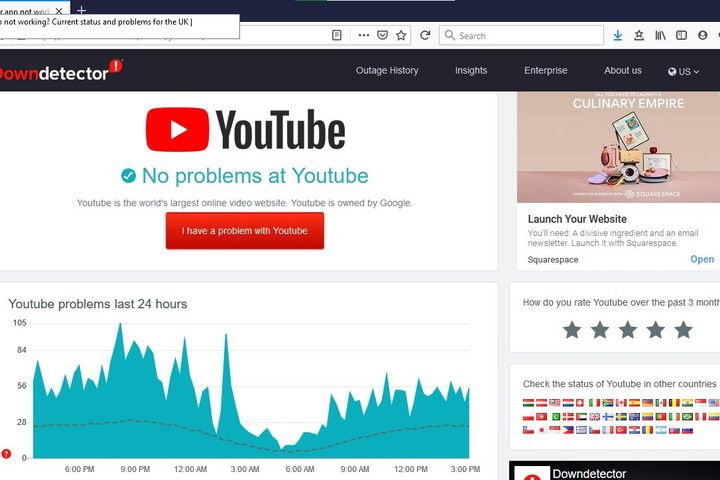Viewport: 720px width, 480px height.
Task: Open a new tab with the plus button
Action: 81,10
